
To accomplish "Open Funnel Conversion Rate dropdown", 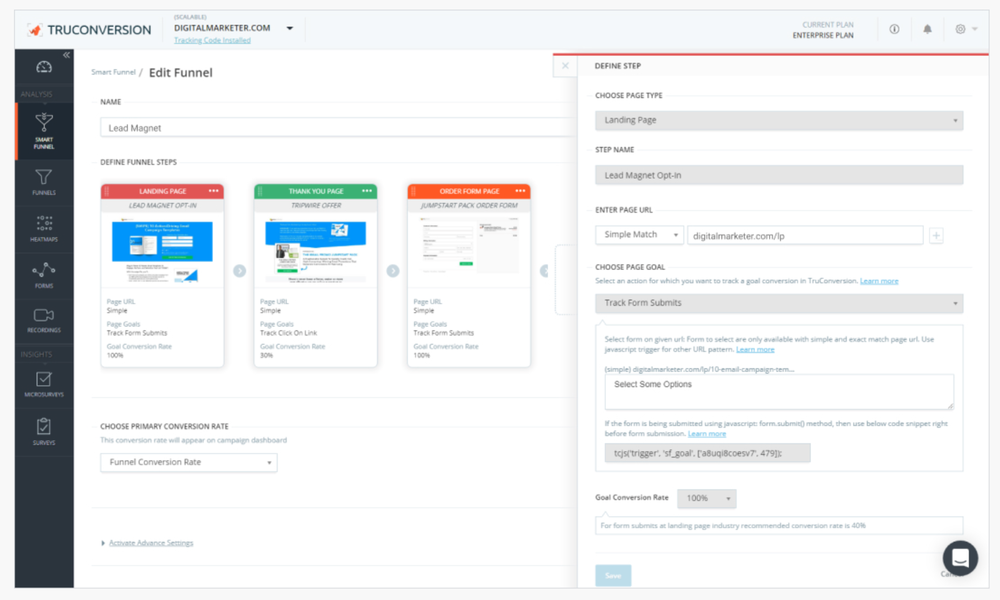I will point(189,462).
